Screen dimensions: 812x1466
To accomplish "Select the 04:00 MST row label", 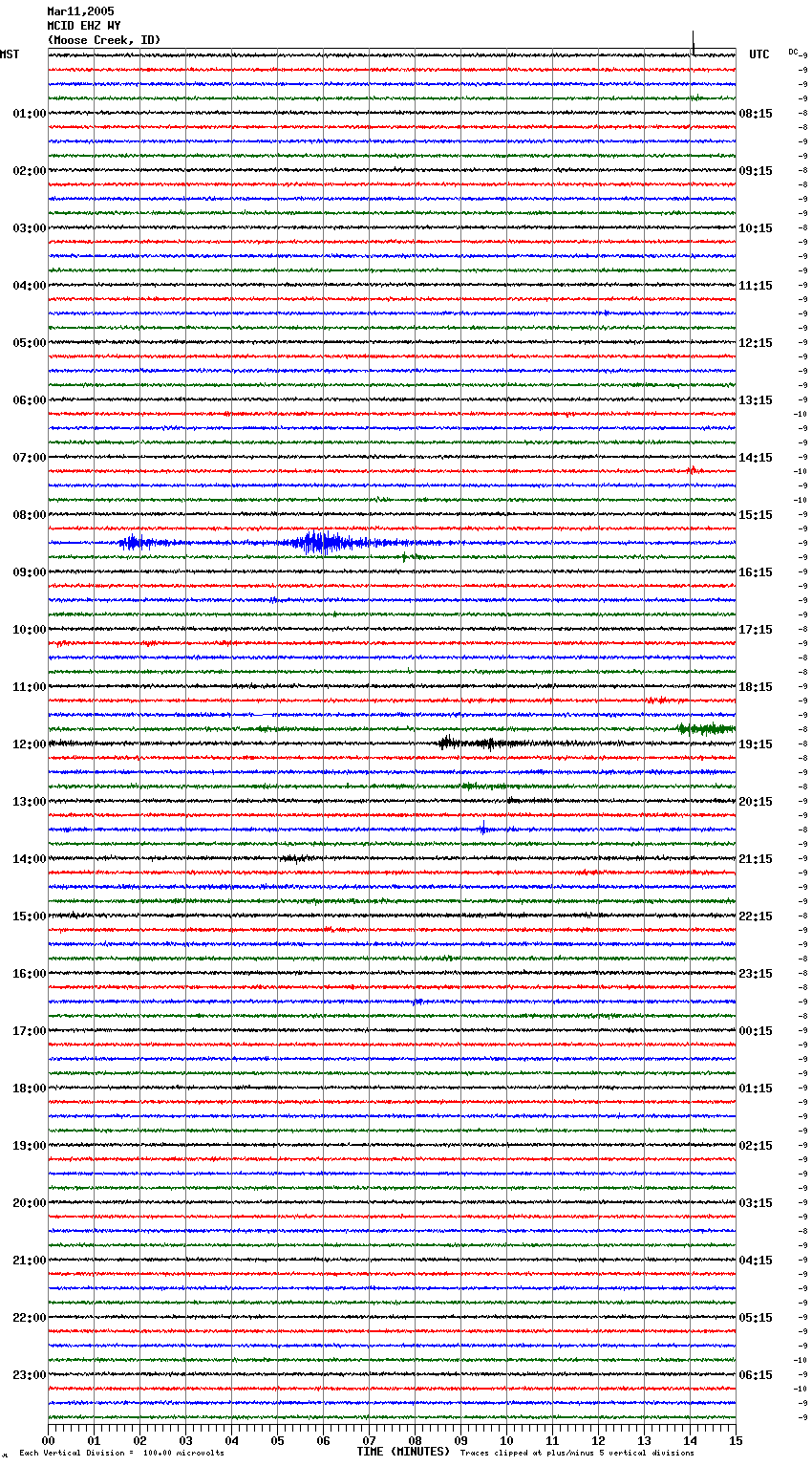I will pos(30,286).
